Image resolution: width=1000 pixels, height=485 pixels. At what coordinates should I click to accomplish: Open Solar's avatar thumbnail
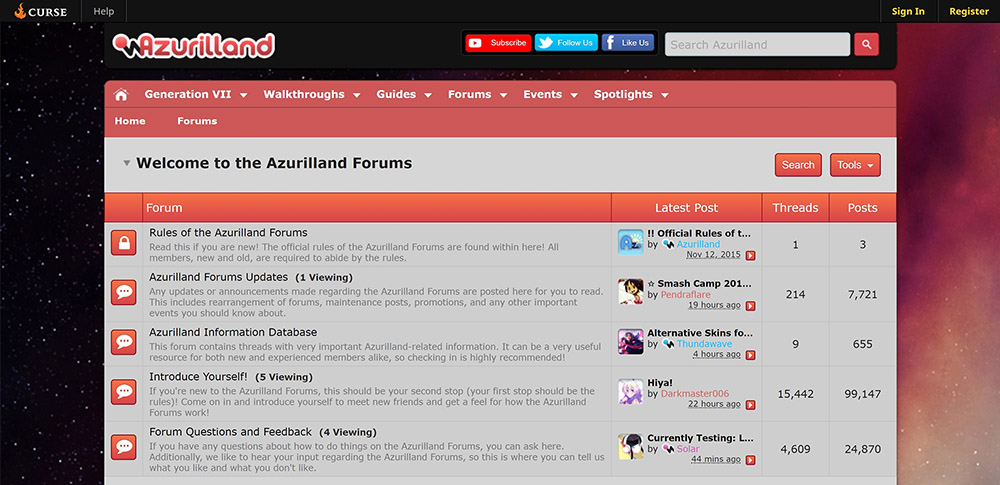click(630, 447)
